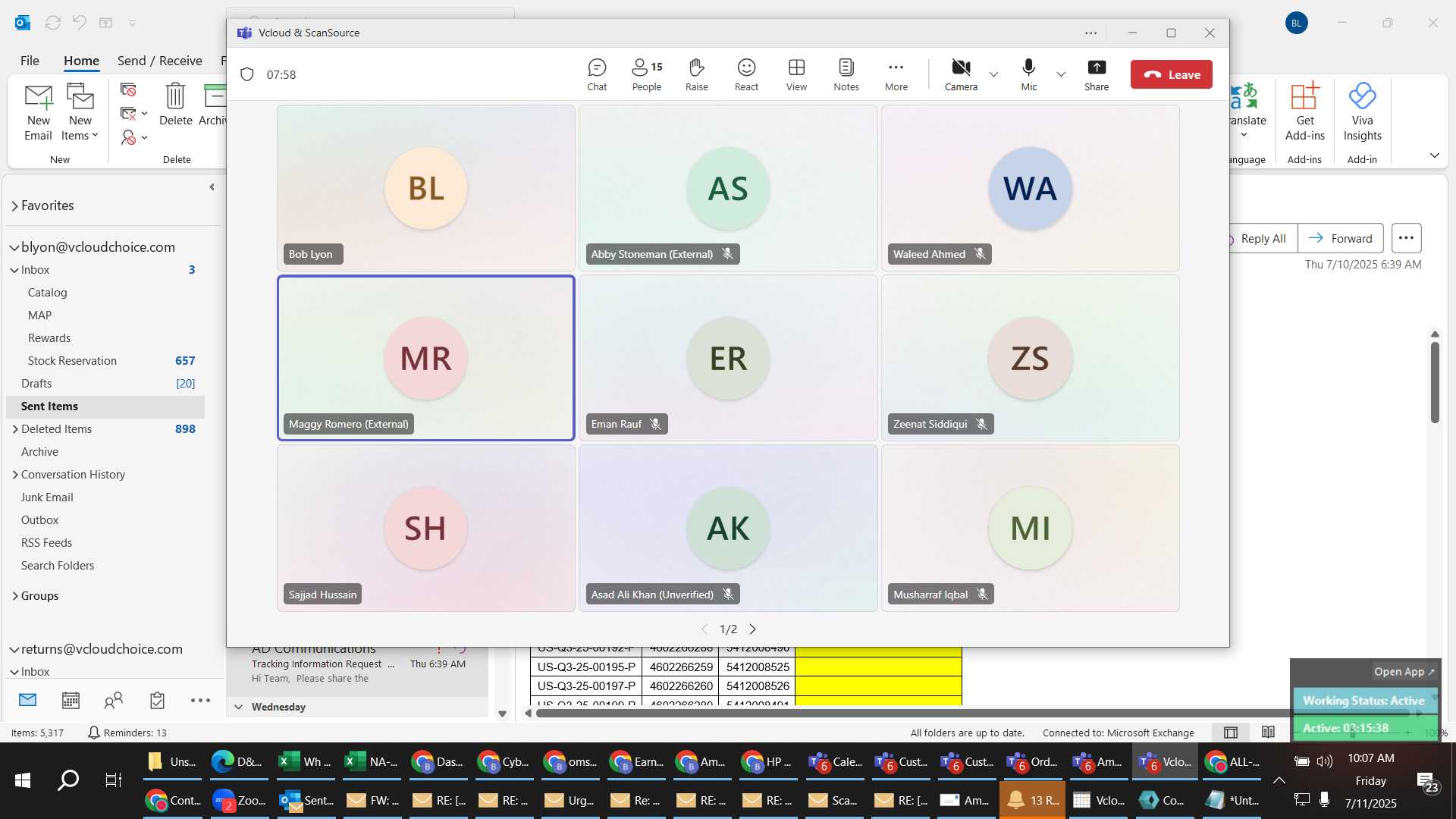Viewport: 1456px width, 819px height.
Task: Open Windows Start menu
Action: [23, 780]
